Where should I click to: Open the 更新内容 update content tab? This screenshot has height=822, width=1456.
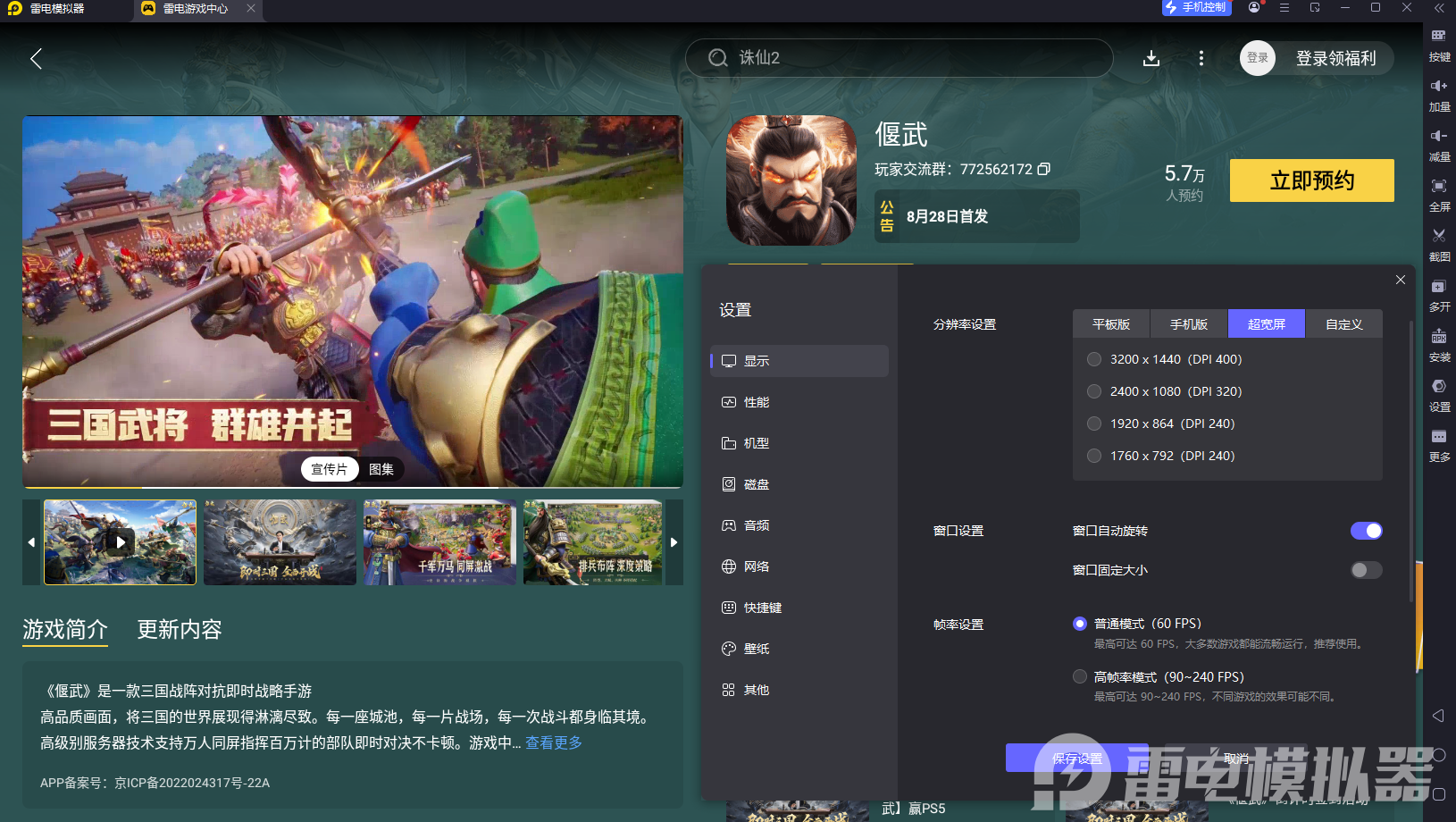tap(180, 630)
